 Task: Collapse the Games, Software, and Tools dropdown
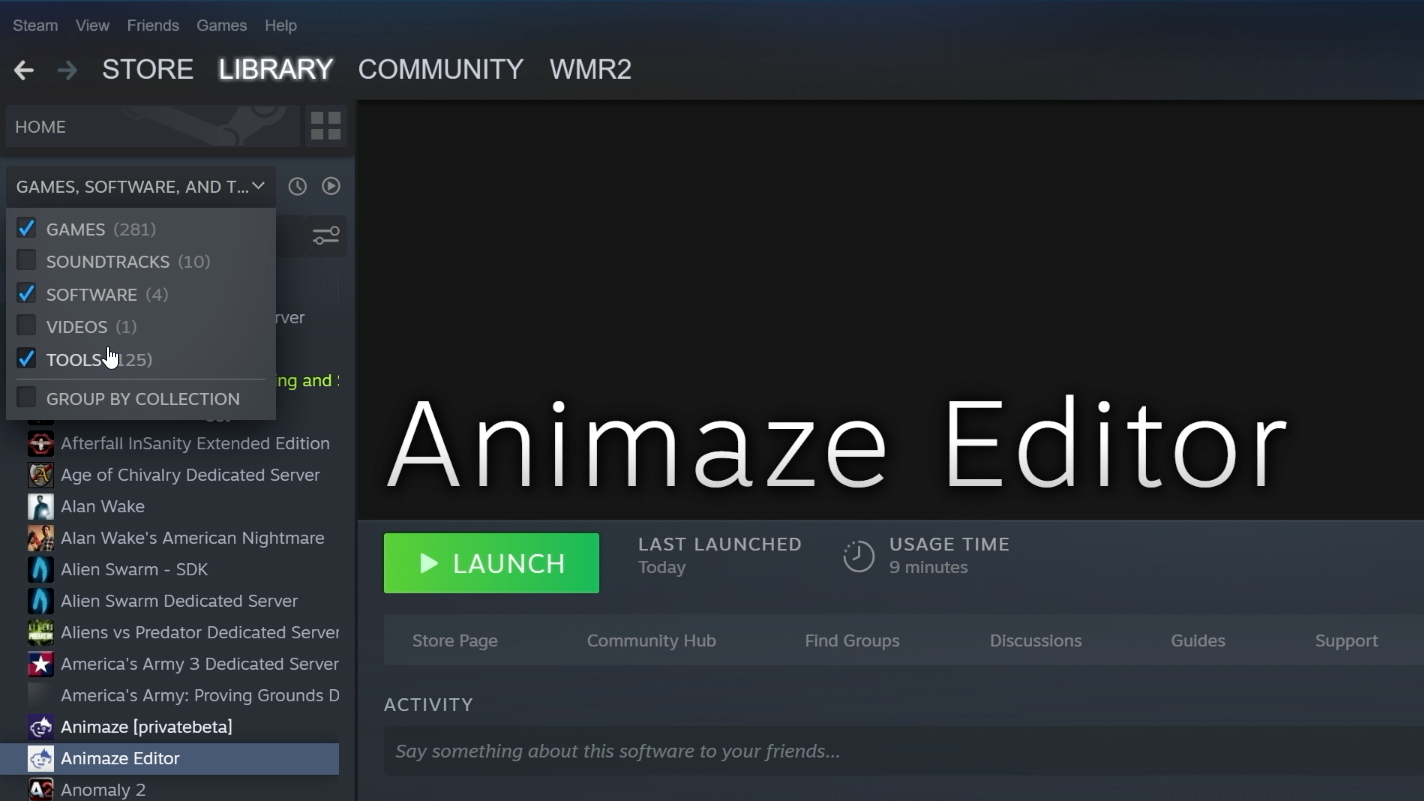tap(140, 186)
